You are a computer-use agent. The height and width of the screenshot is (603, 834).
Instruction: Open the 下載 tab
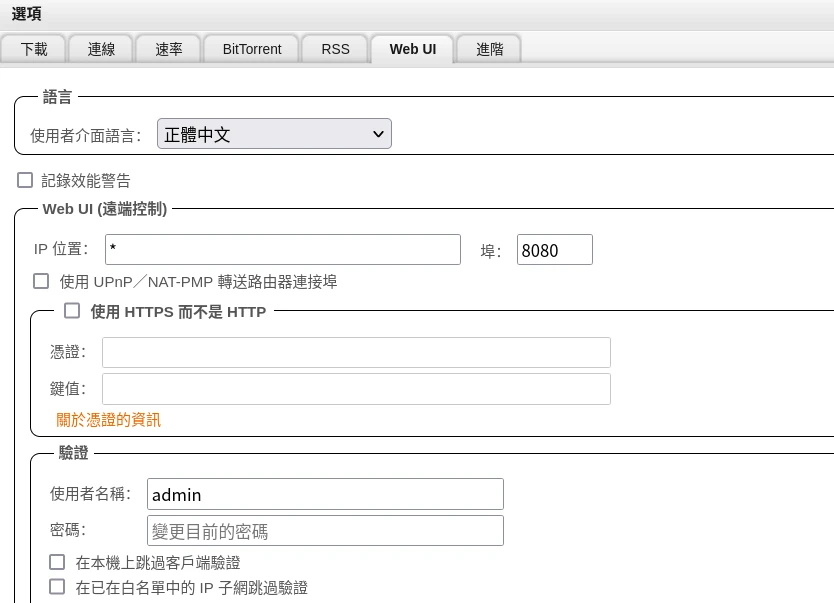tap(34, 49)
